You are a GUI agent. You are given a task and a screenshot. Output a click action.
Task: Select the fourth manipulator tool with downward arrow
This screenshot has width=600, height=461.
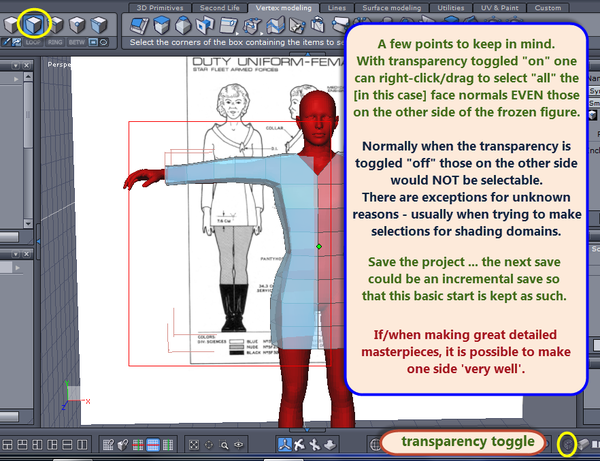coord(330,445)
